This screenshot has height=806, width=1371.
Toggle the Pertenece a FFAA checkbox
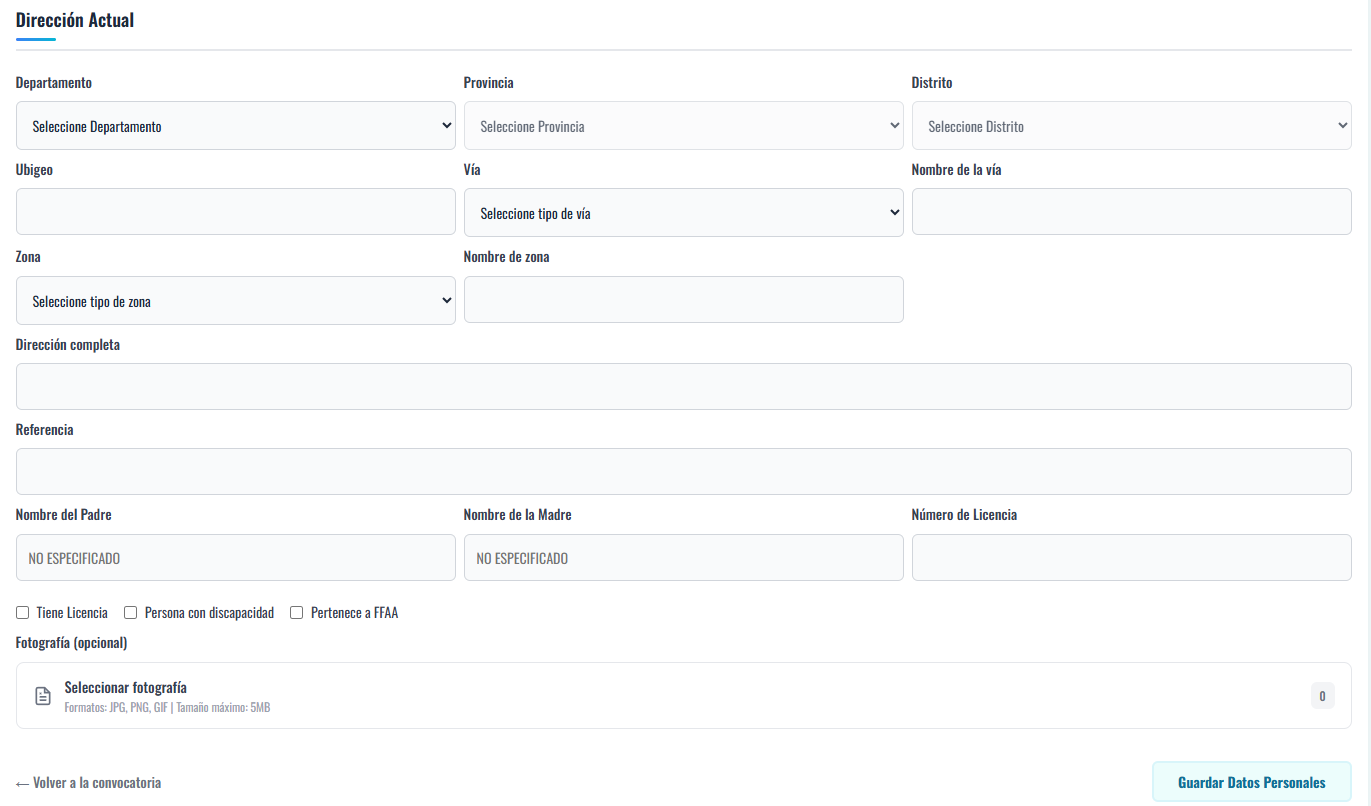pos(296,613)
